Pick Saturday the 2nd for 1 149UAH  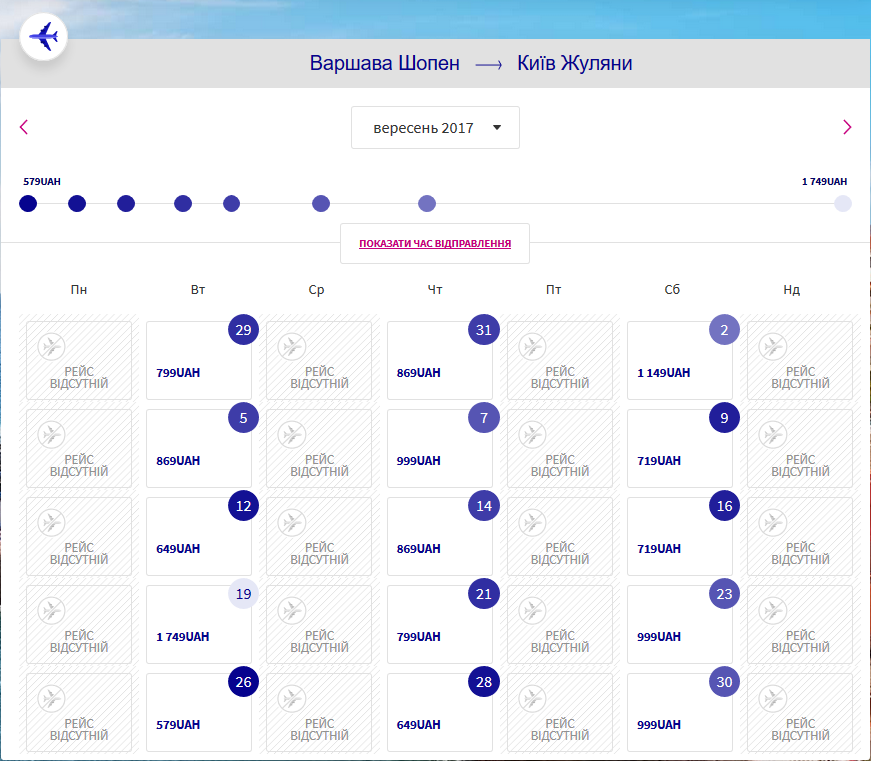tap(680, 361)
